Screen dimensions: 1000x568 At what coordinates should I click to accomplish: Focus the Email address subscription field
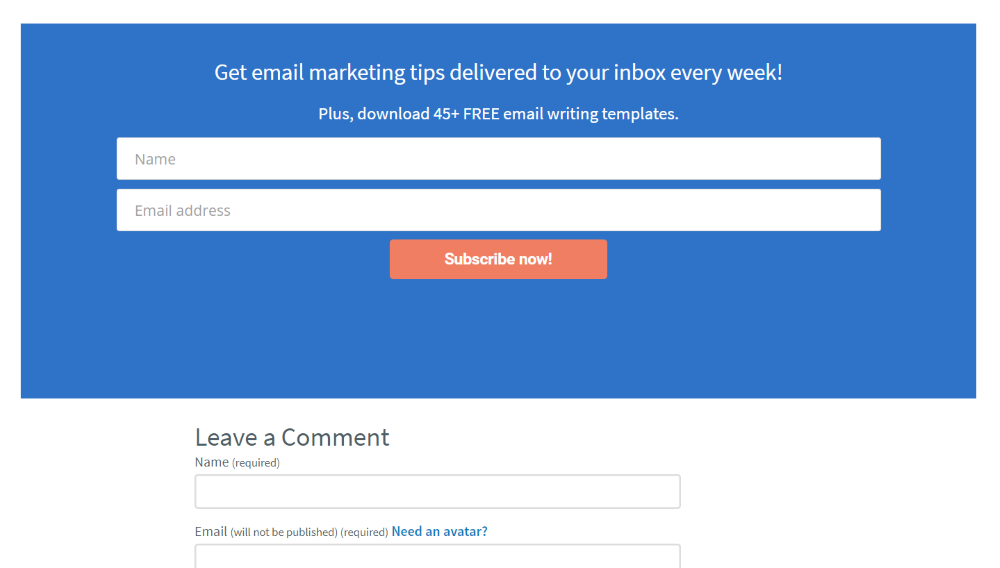(x=498, y=210)
